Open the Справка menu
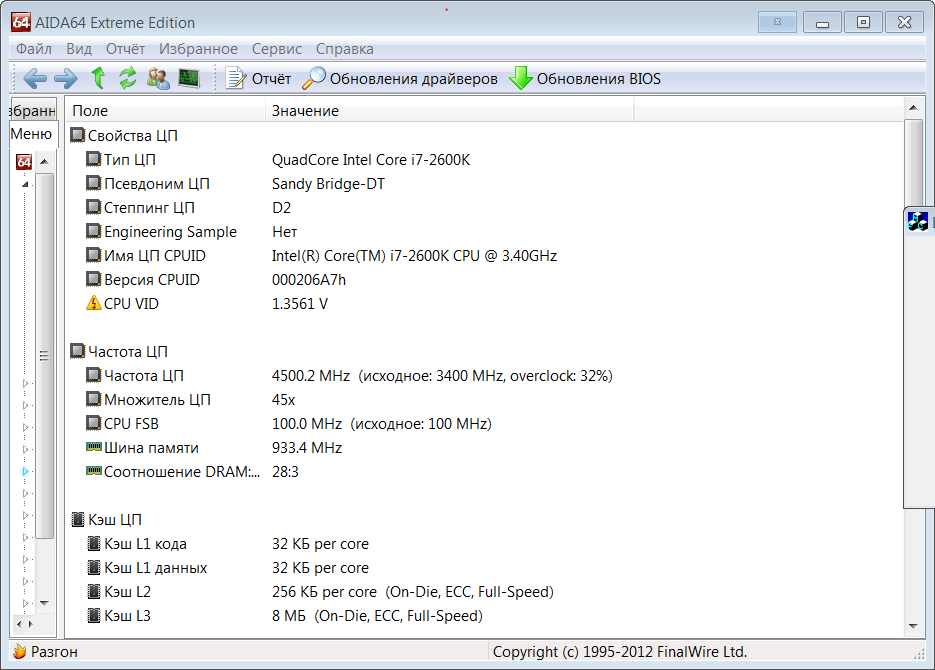This screenshot has width=935, height=670. pyautogui.click(x=345, y=49)
